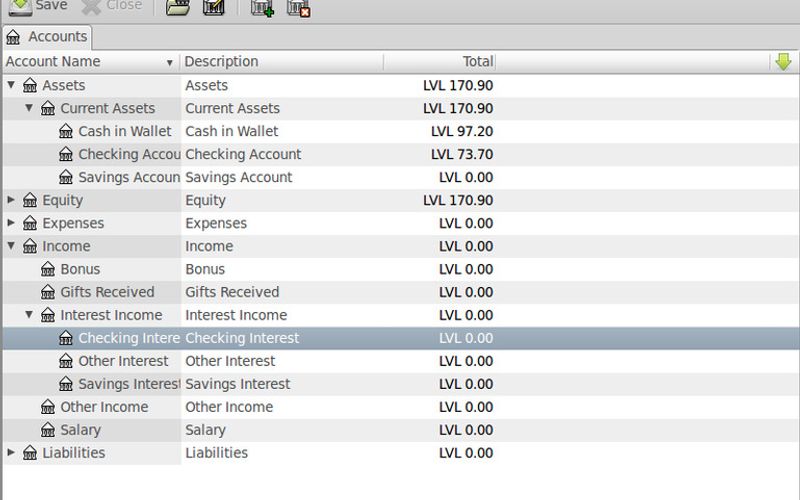Click the Total column header
The height and width of the screenshot is (500, 800).
click(x=439, y=62)
